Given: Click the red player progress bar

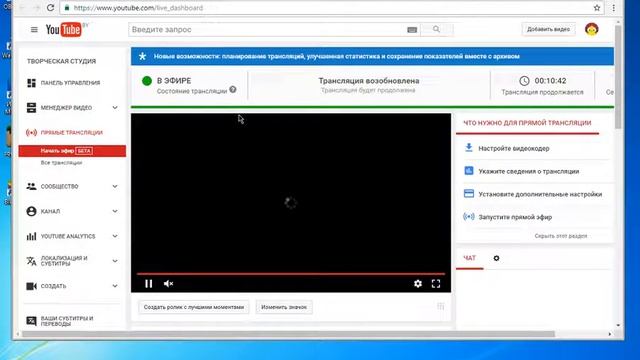Looking at the screenshot, I should point(291,274).
